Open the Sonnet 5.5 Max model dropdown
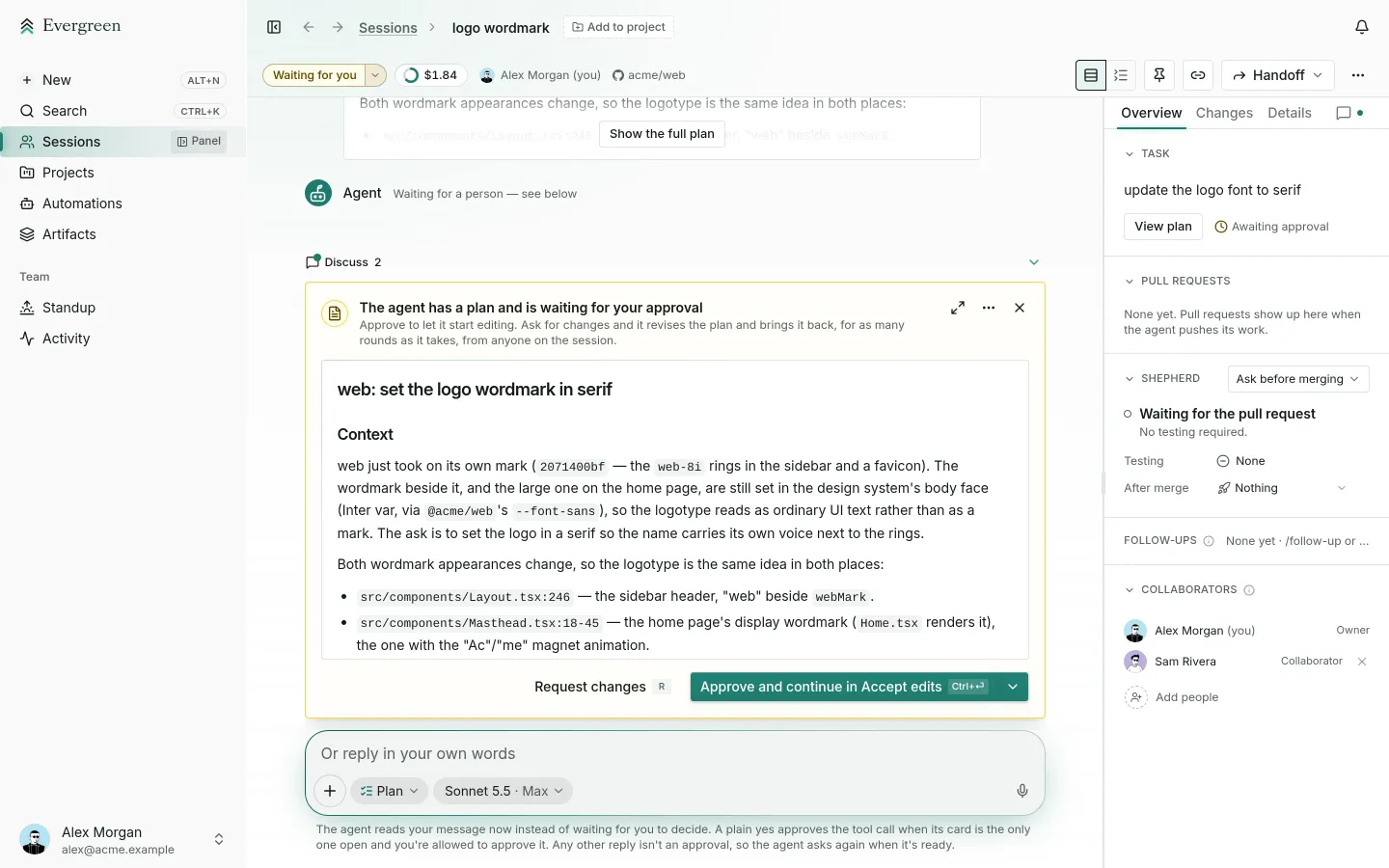Screen dimensions: 1389x868 click(504, 791)
